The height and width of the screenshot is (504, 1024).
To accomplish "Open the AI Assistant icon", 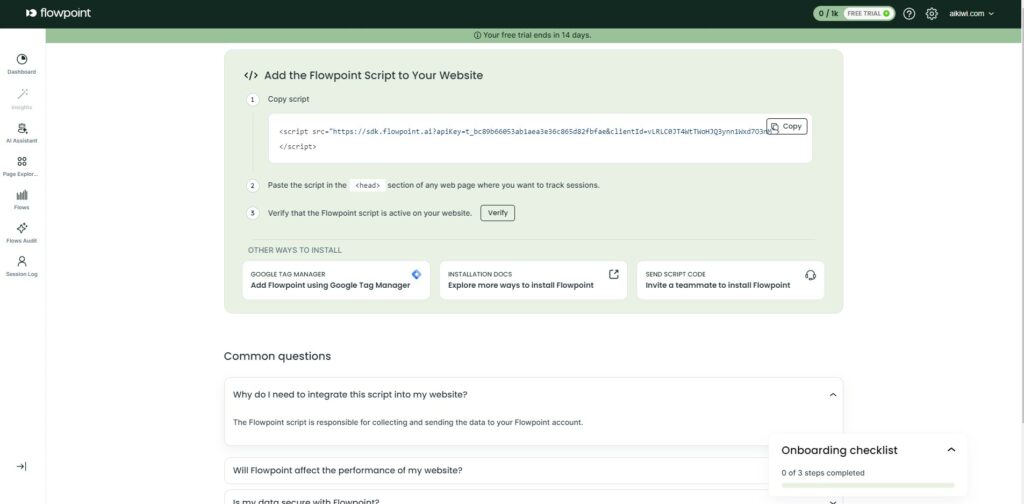I will coord(22,128).
